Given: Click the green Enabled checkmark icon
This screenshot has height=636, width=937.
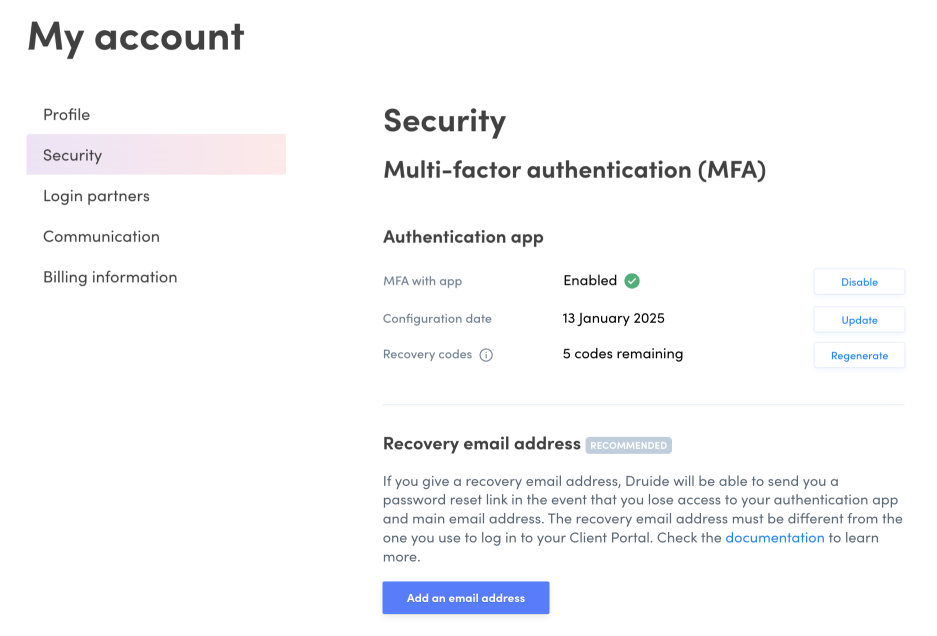Looking at the screenshot, I should pyautogui.click(x=632, y=281).
